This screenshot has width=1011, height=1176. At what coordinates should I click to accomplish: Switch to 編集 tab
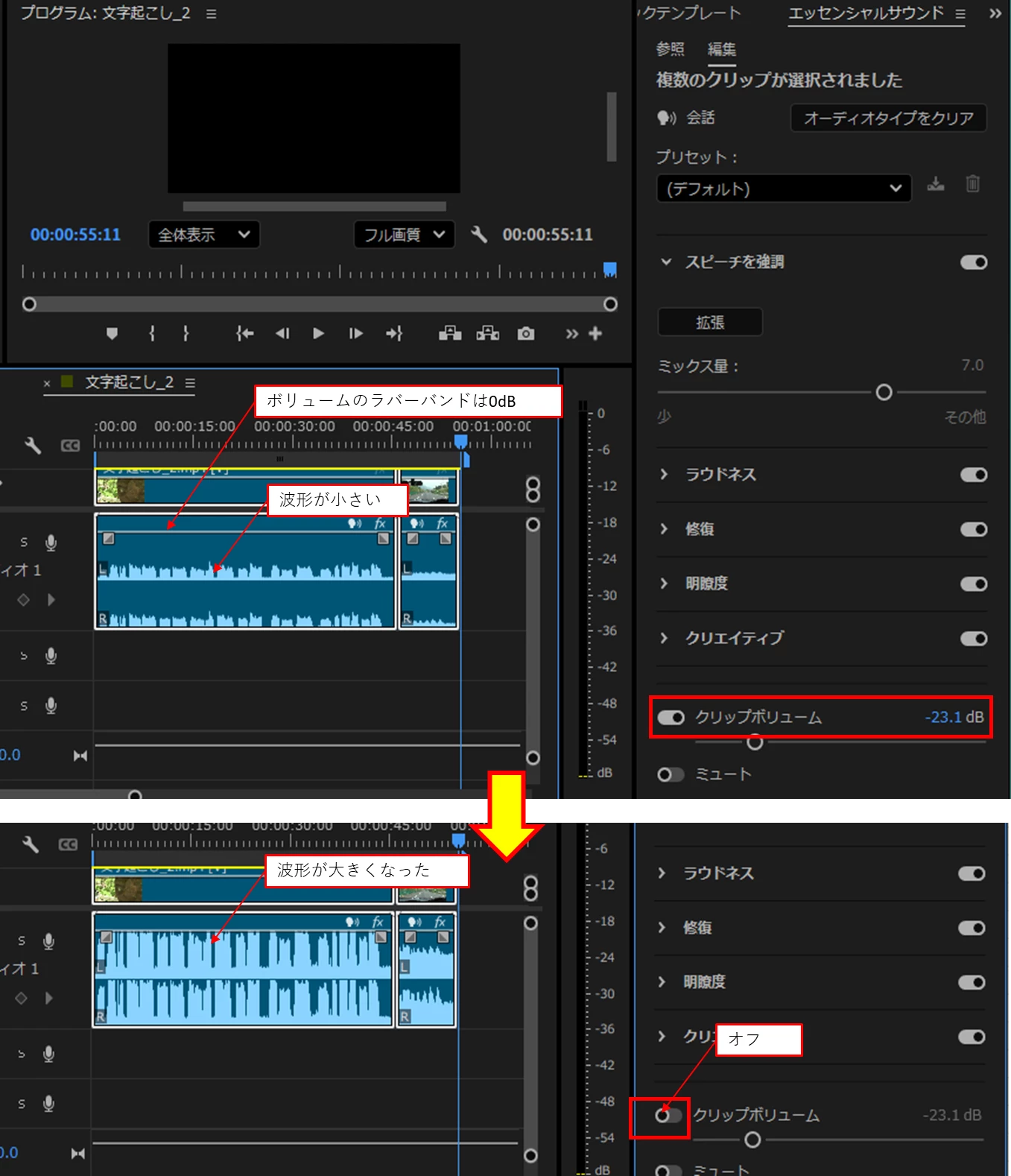[721, 49]
